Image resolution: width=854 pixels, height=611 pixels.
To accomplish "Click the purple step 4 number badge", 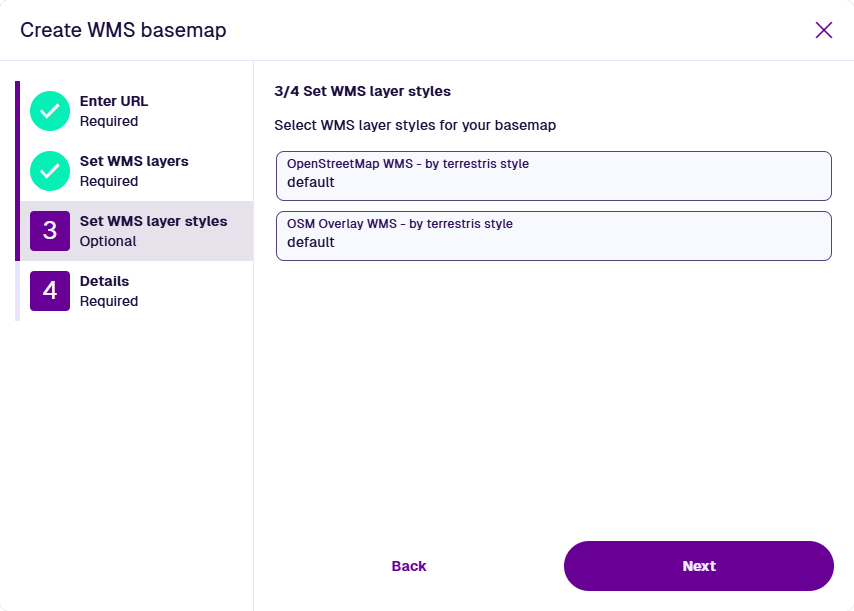I will [x=50, y=291].
